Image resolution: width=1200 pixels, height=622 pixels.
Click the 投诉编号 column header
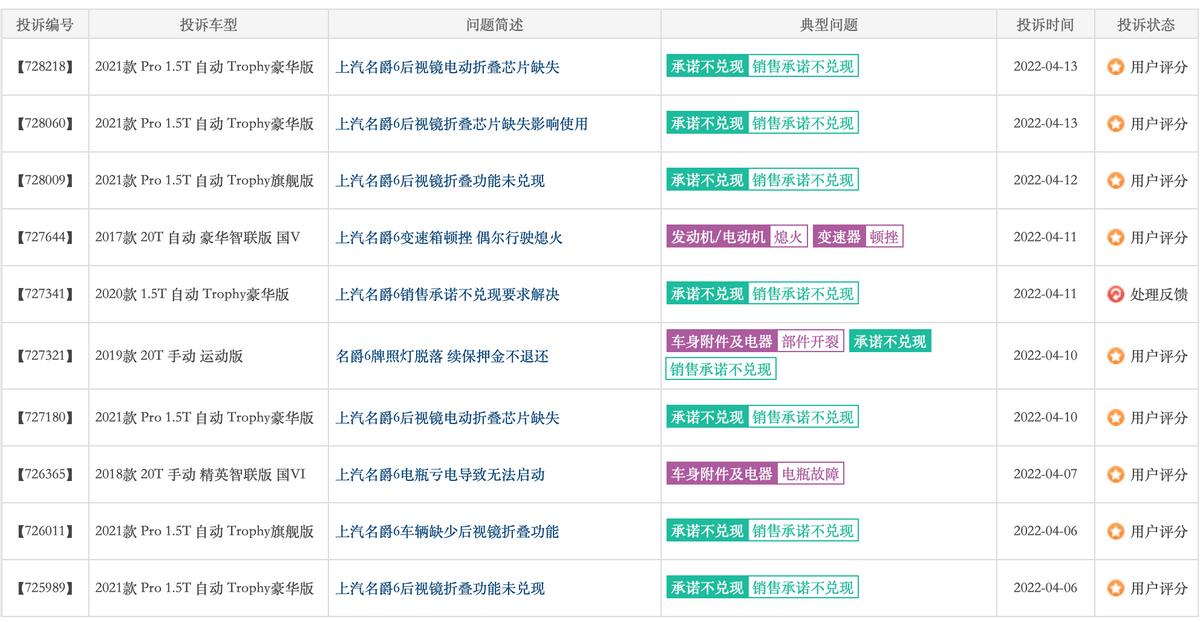point(45,23)
